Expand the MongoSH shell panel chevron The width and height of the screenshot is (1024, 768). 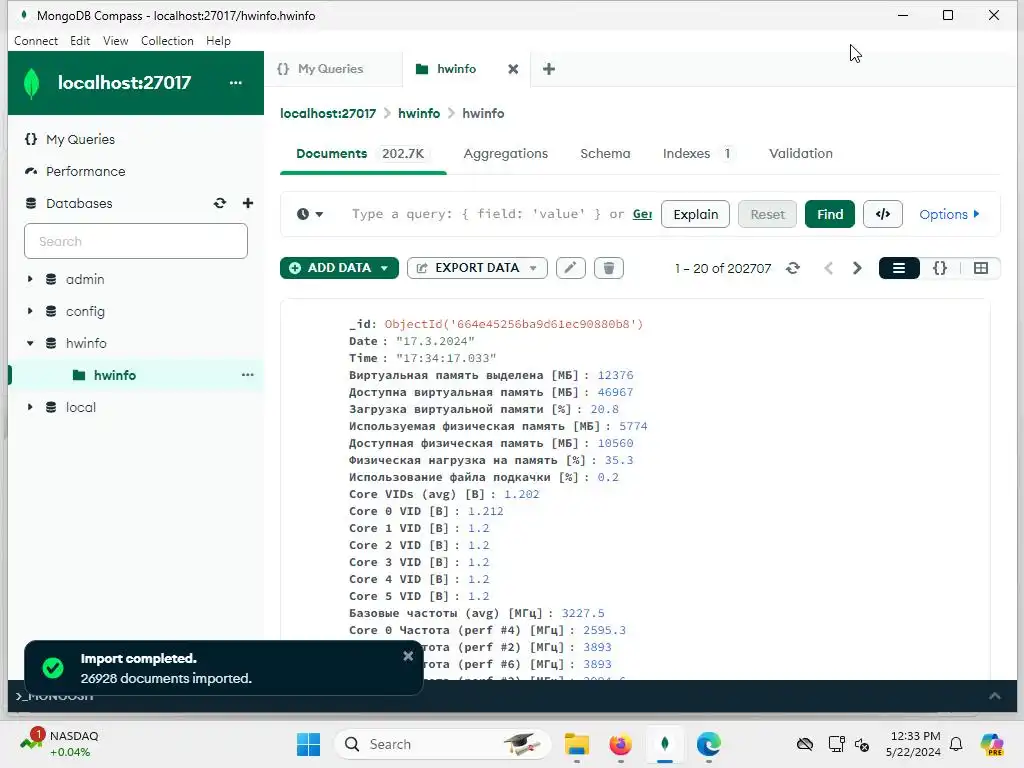coord(995,696)
